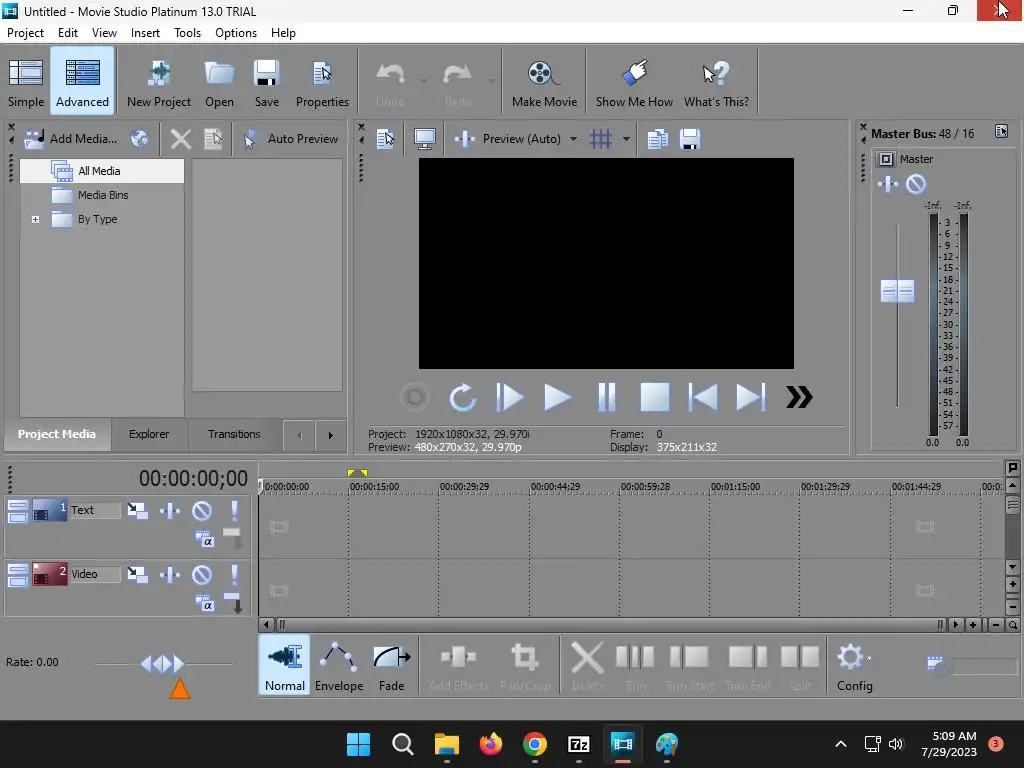
Task: Pause the preview playback
Action: tap(607, 397)
